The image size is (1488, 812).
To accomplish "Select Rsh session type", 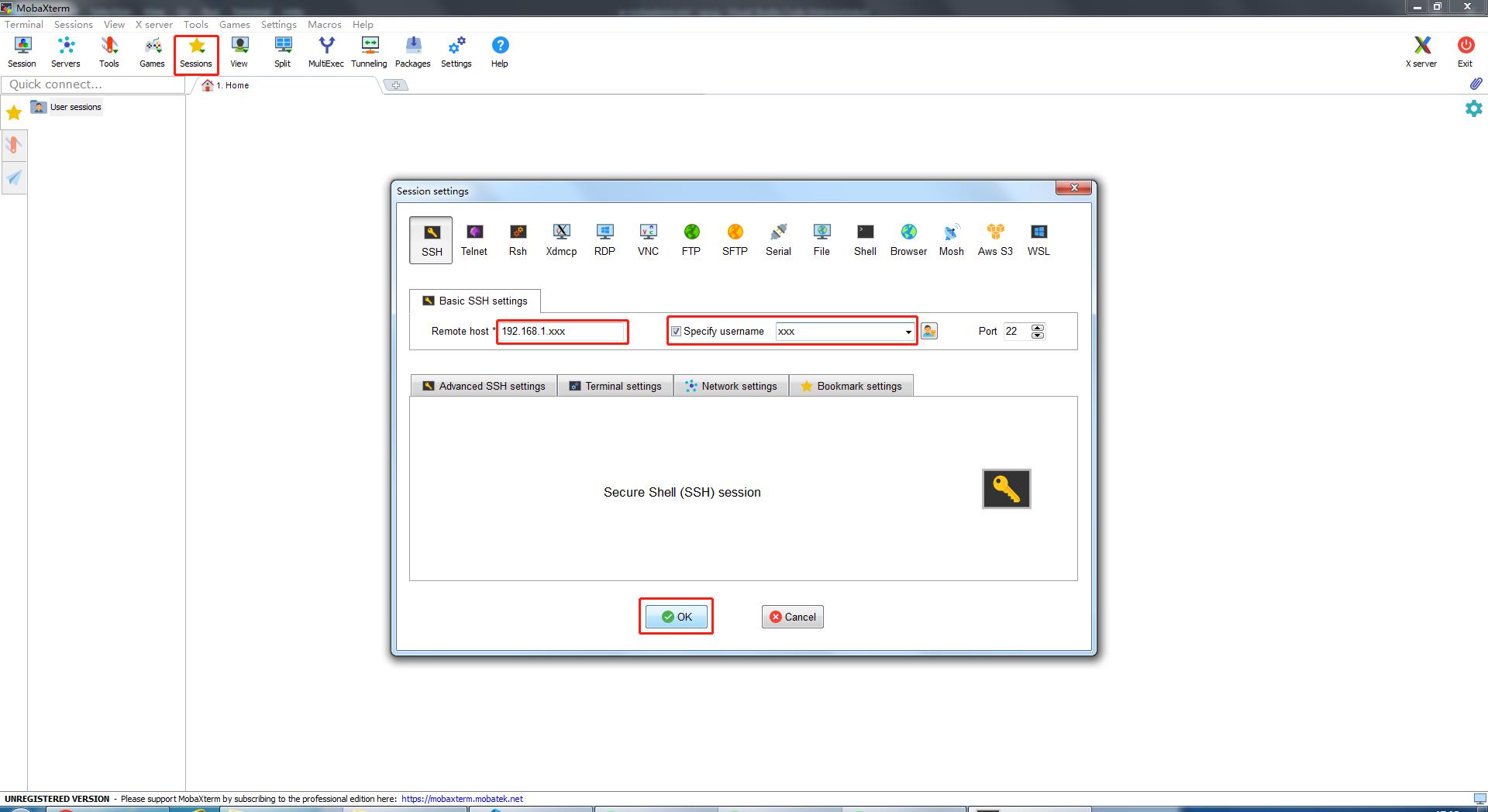I will (x=518, y=240).
